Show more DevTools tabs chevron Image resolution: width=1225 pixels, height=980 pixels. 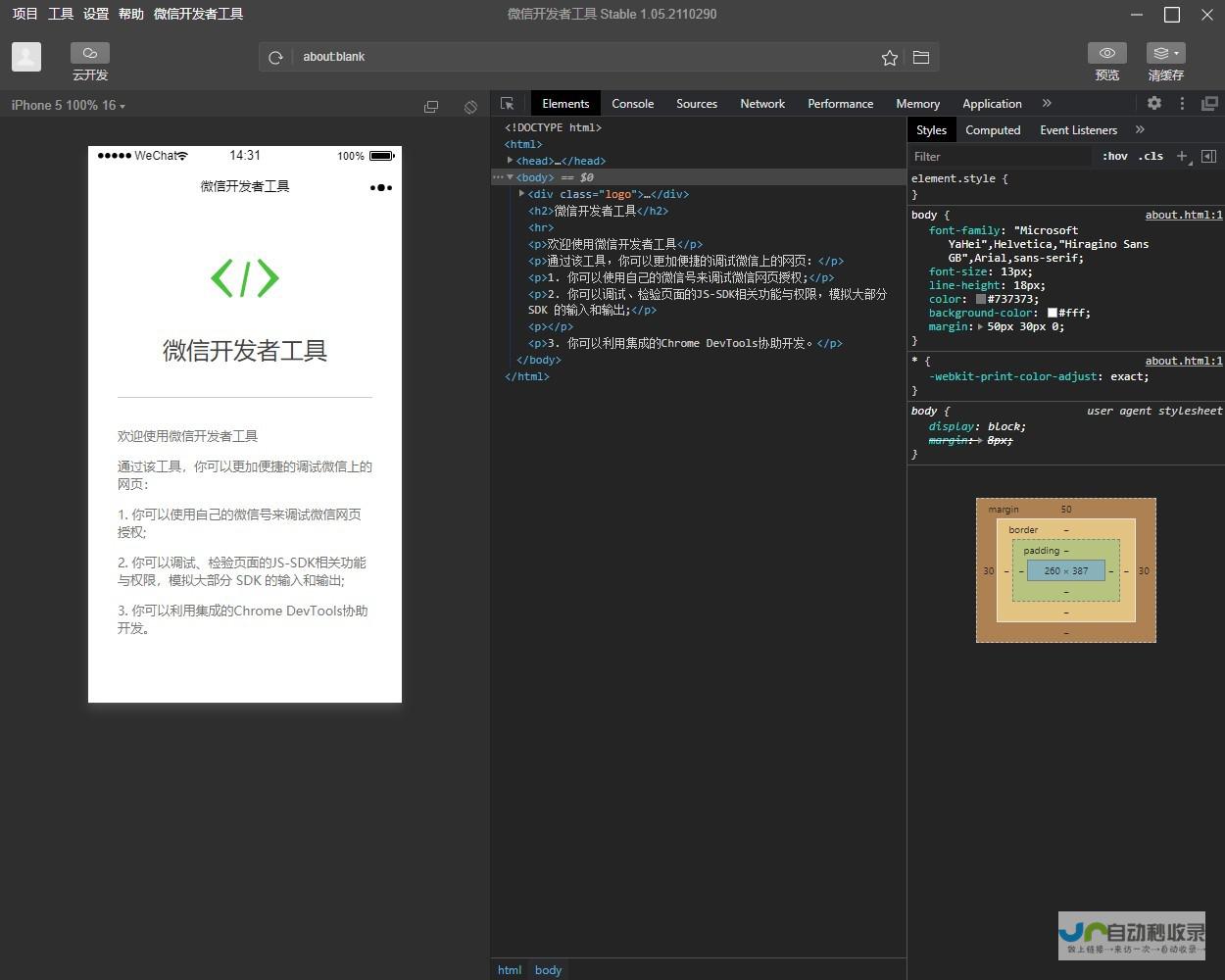[1047, 103]
